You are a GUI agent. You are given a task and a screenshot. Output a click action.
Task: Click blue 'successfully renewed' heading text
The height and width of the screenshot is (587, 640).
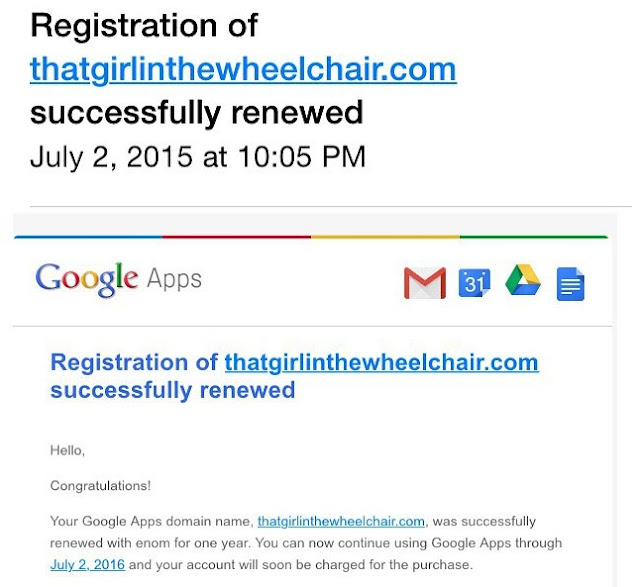click(172, 389)
